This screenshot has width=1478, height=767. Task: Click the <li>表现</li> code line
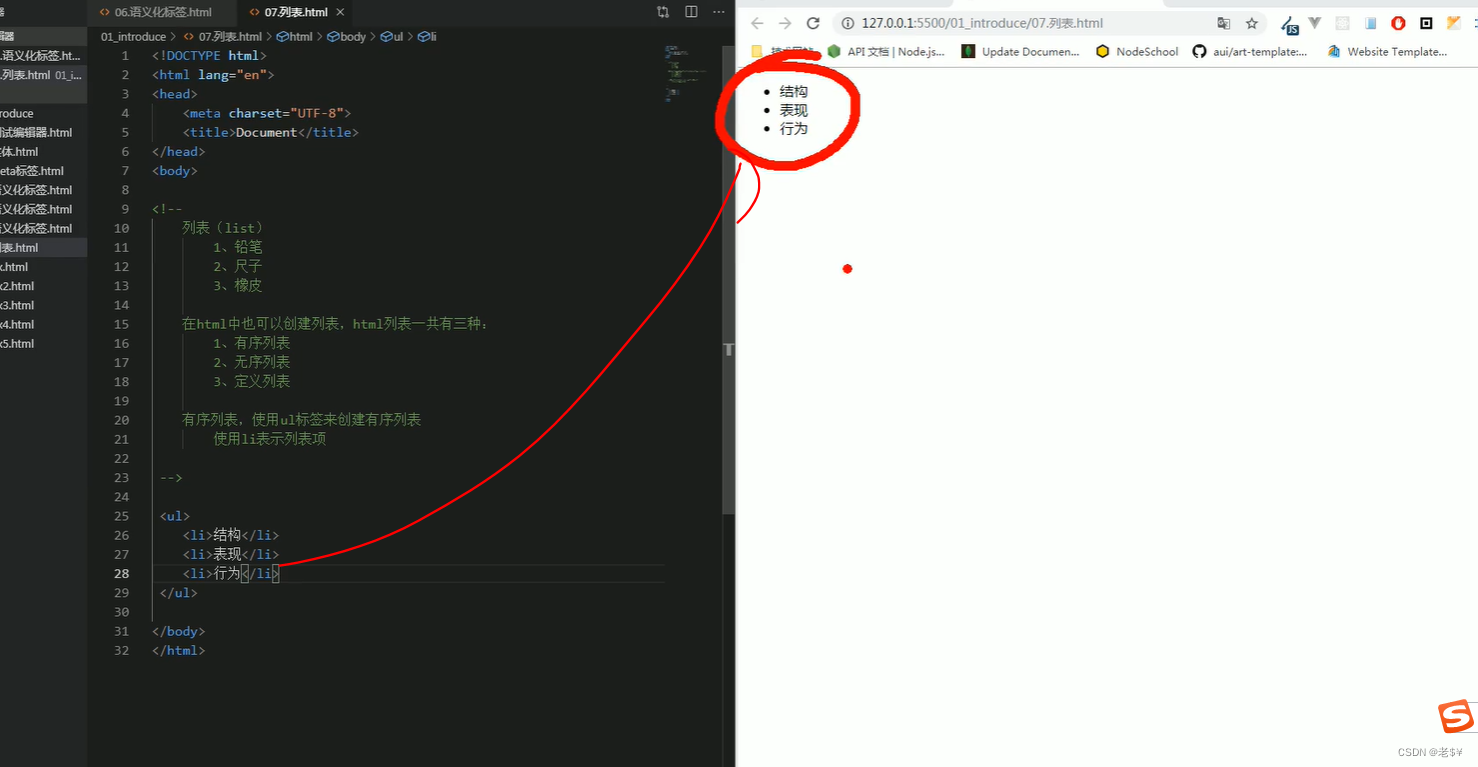[231, 554]
